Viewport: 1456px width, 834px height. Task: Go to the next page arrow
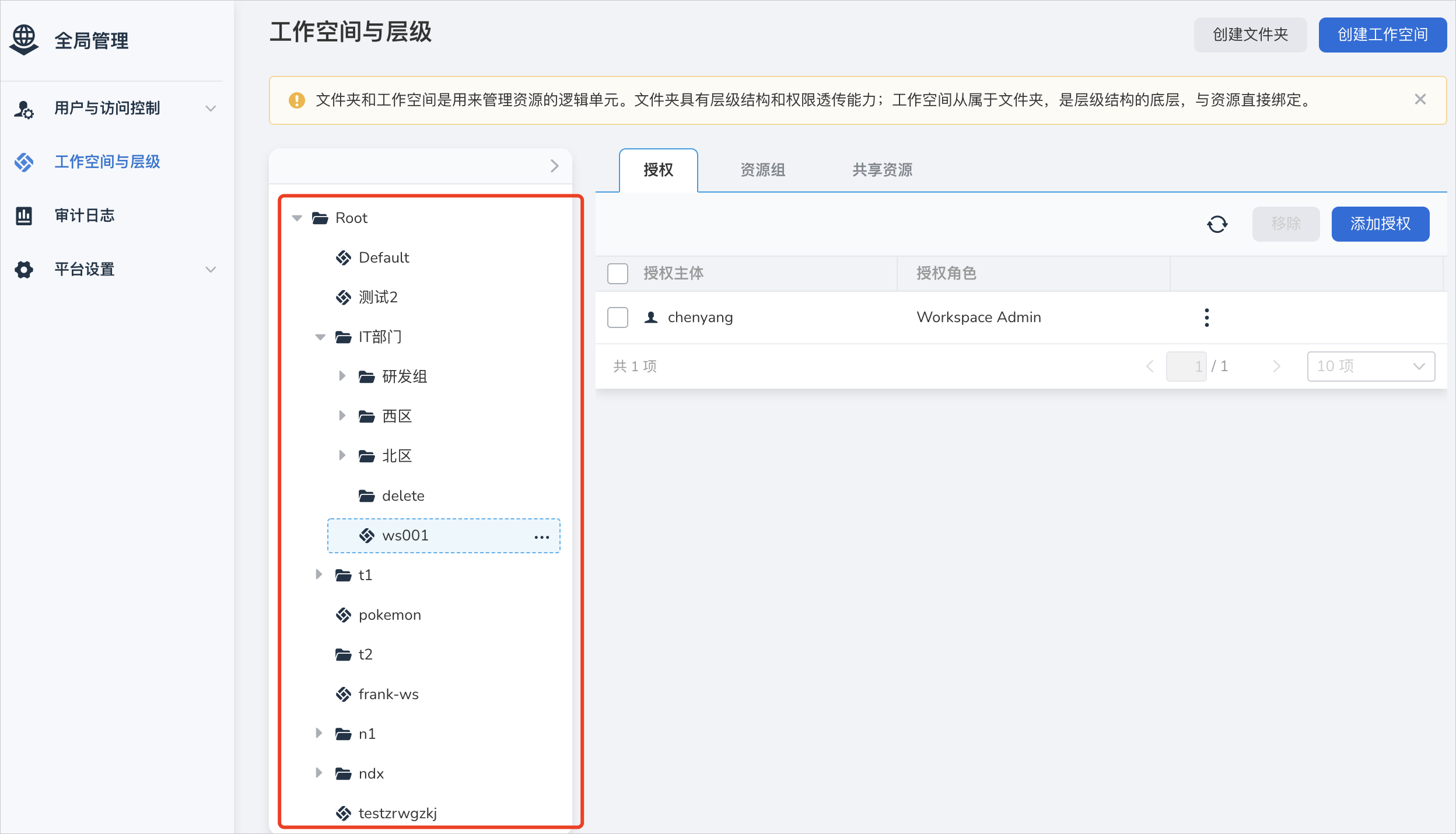point(1276,367)
